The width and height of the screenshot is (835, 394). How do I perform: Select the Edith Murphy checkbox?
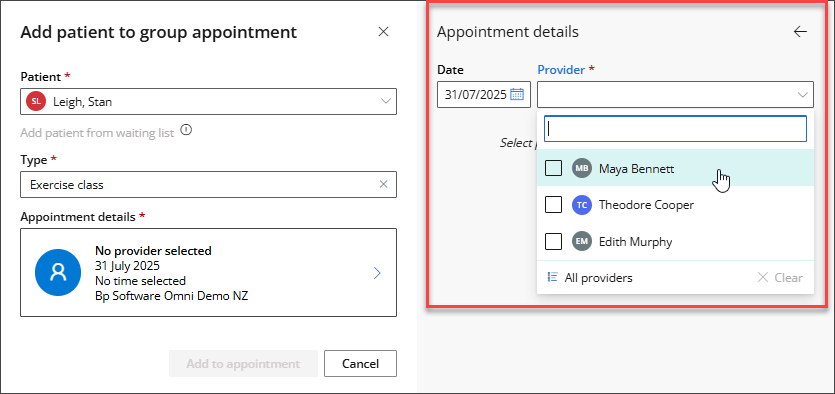pyautogui.click(x=553, y=242)
